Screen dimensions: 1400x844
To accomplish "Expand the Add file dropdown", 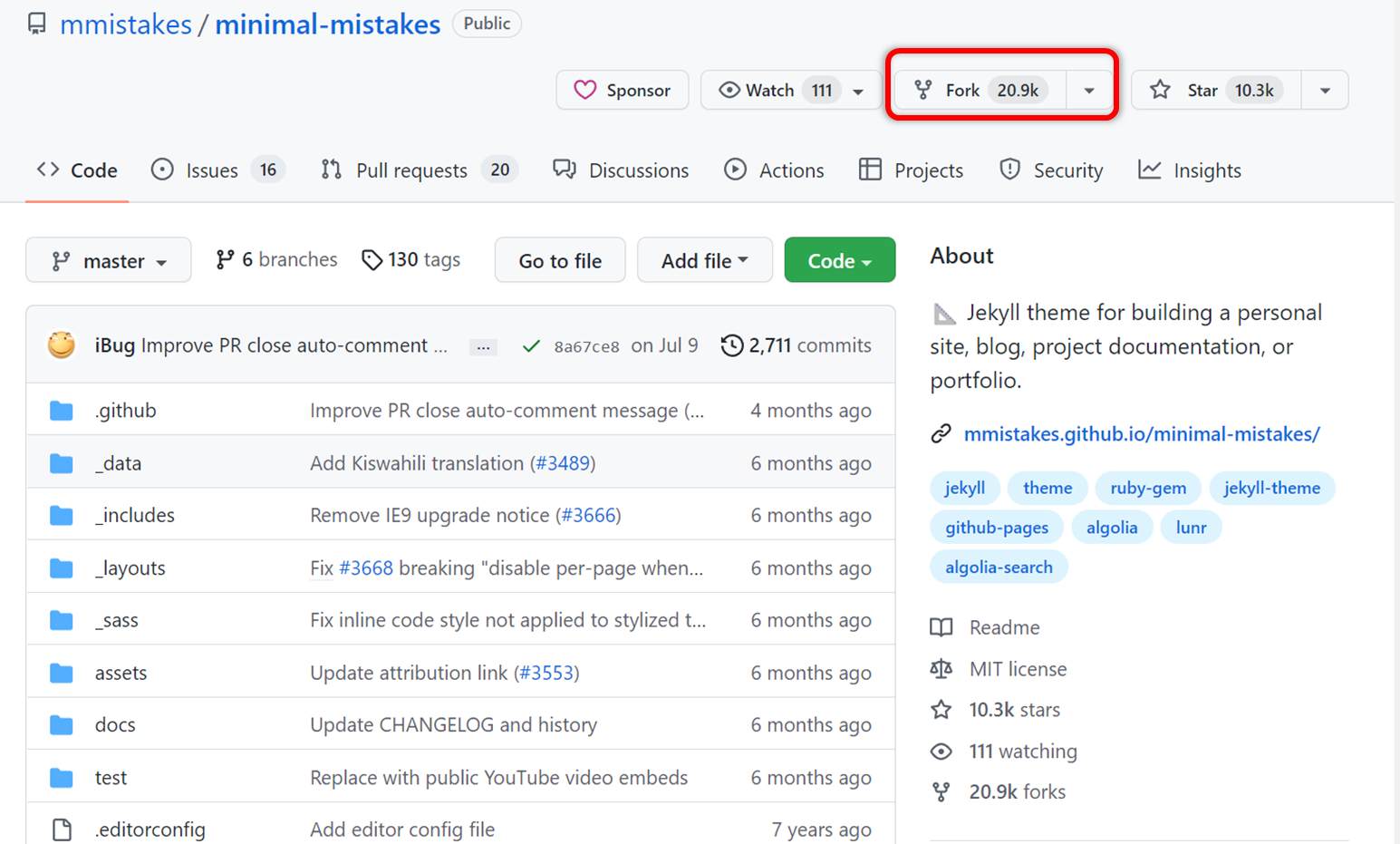I will click(705, 260).
